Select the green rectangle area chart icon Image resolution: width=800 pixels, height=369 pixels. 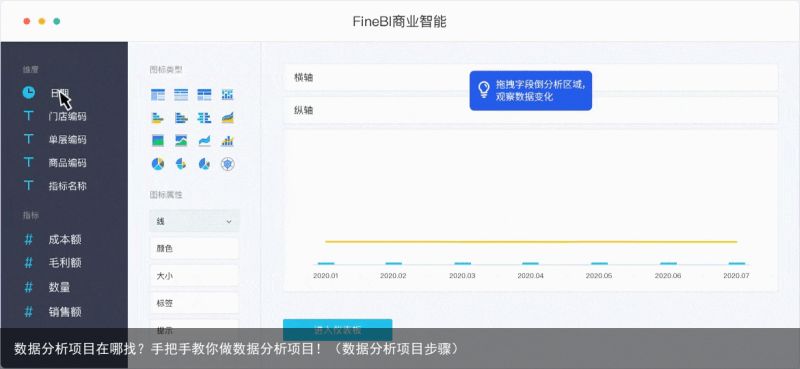pyautogui.click(x=158, y=141)
